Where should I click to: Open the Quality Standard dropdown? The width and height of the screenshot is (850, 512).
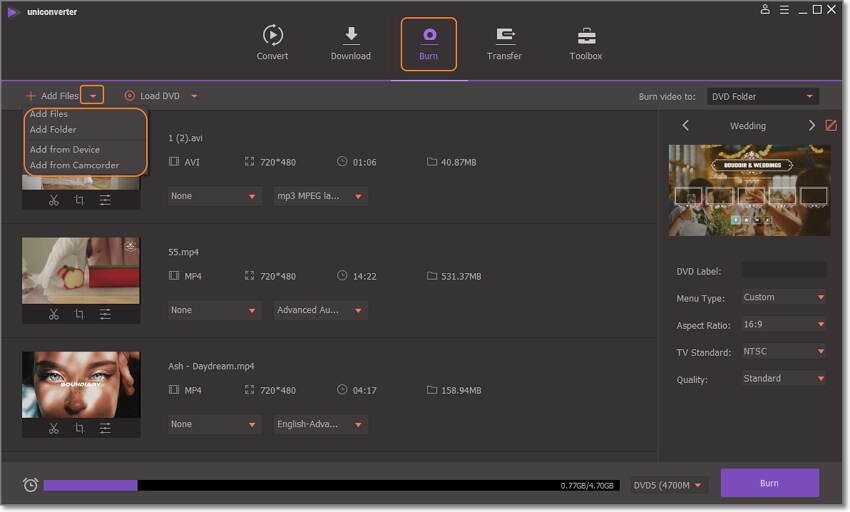(x=783, y=379)
